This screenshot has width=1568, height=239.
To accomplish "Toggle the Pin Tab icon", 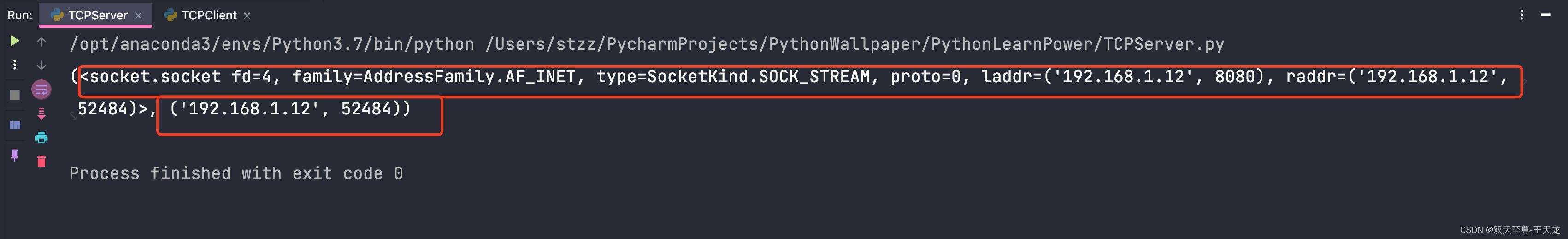I will click(x=15, y=155).
